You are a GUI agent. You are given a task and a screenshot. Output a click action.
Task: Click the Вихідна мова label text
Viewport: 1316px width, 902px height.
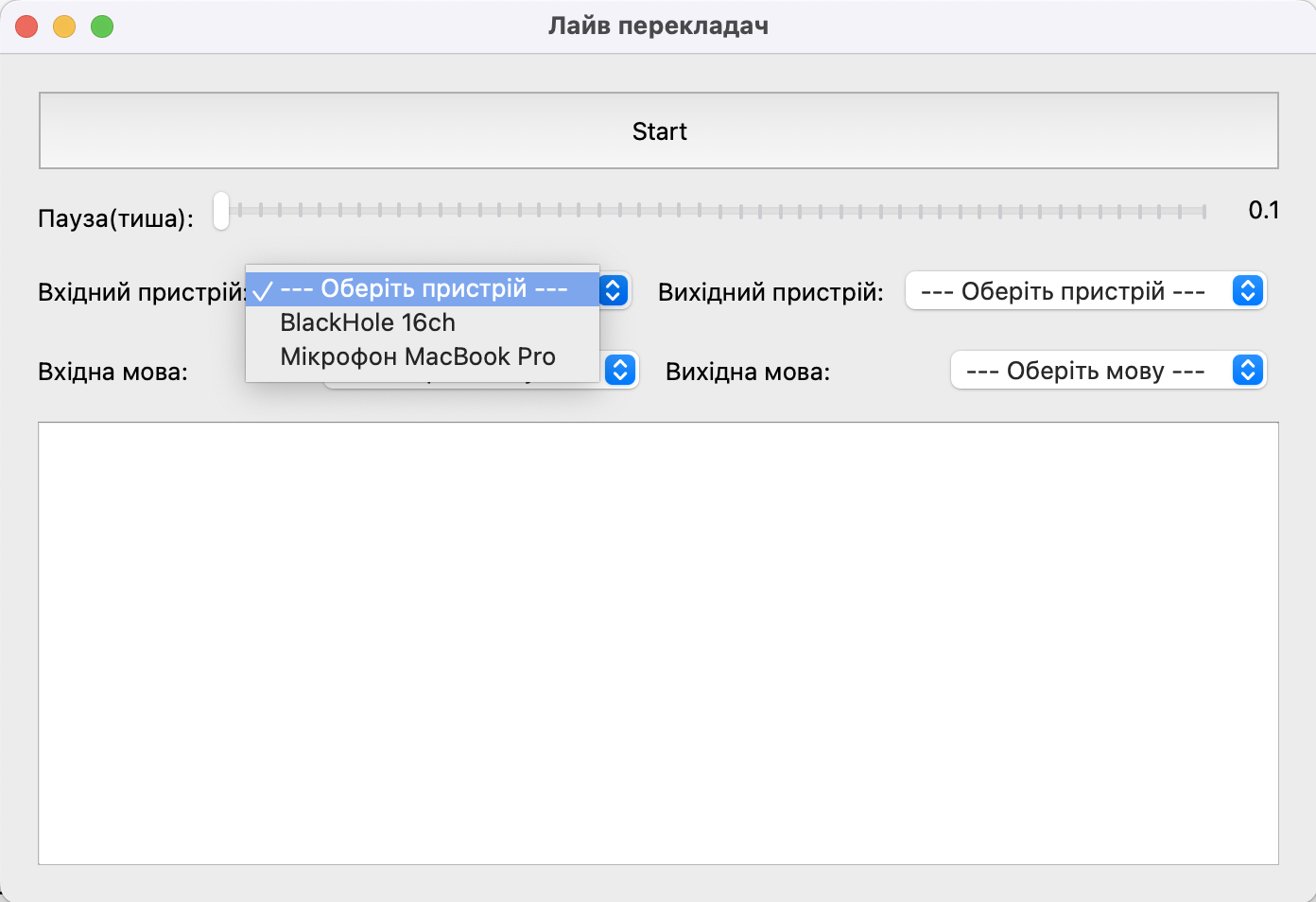(x=747, y=372)
